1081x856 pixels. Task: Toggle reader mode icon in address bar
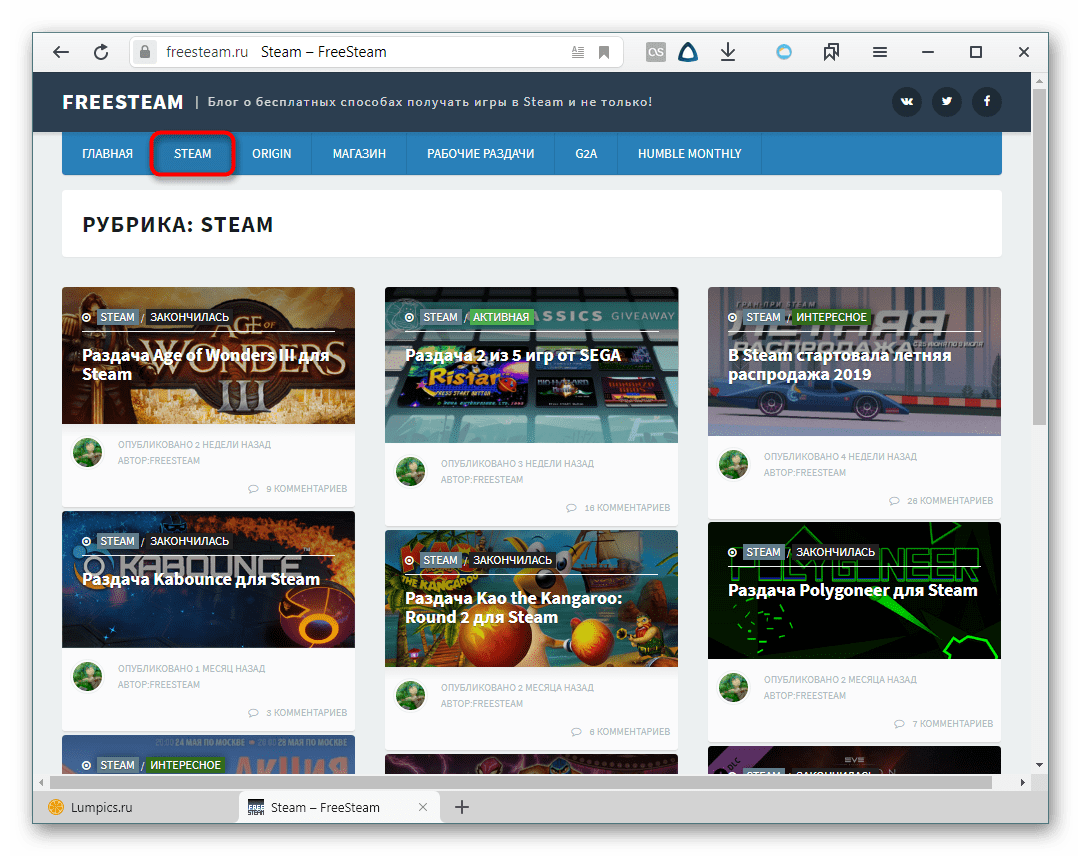[x=578, y=52]
